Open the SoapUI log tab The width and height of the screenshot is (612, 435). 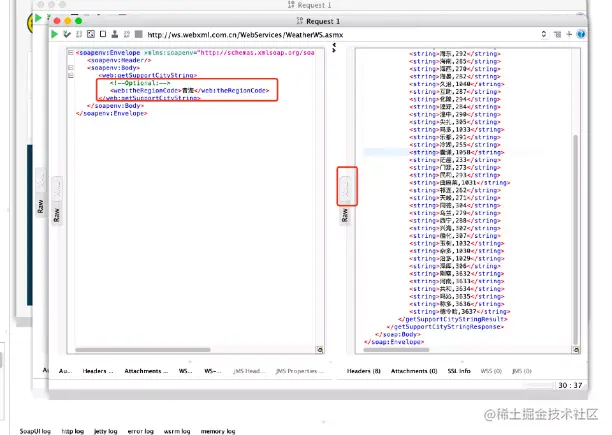[35, 431]
